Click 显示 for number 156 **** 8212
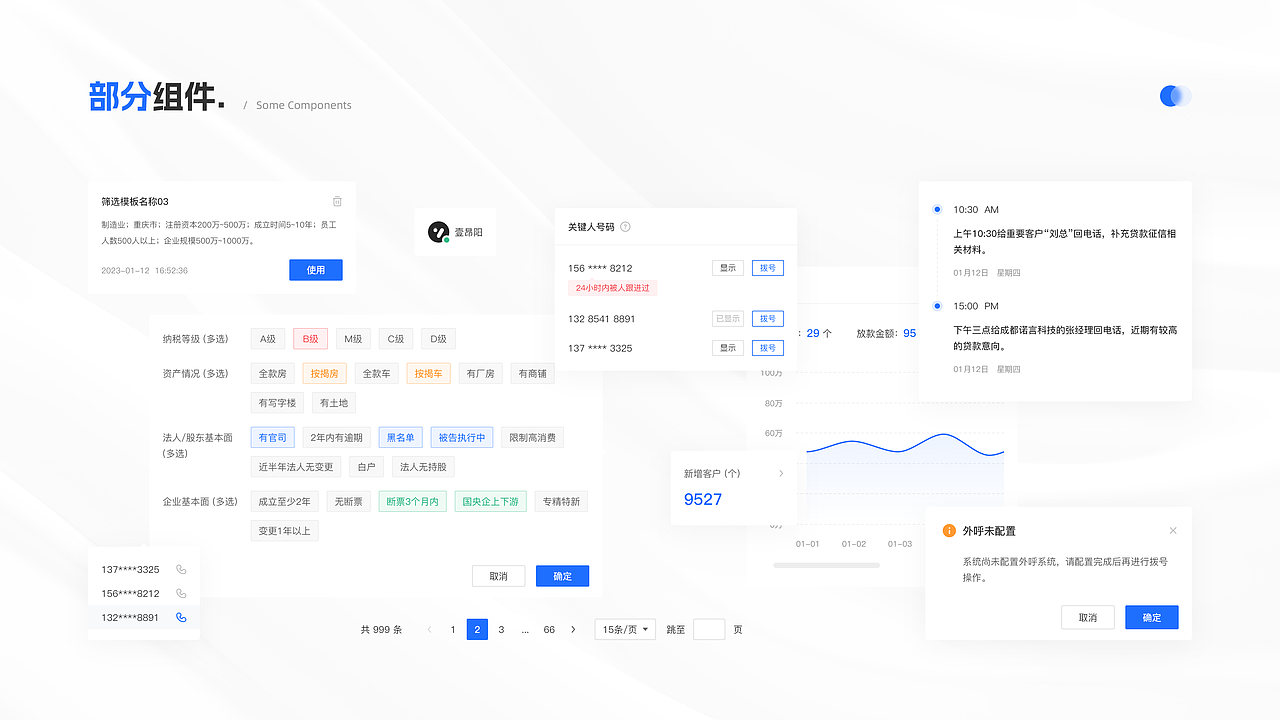 click(x=728, y=268)
